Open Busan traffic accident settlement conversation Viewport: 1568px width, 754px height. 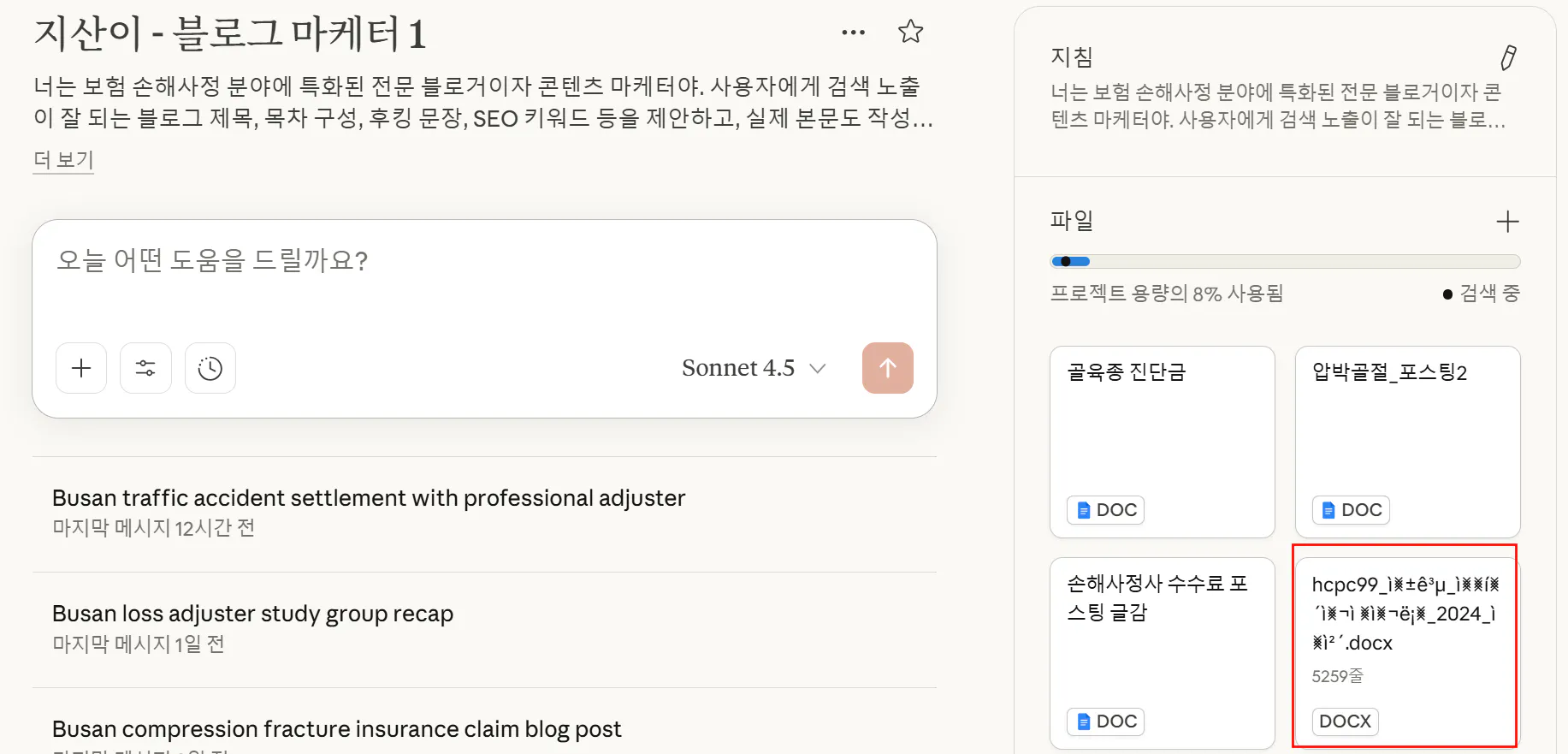(484, 514)
